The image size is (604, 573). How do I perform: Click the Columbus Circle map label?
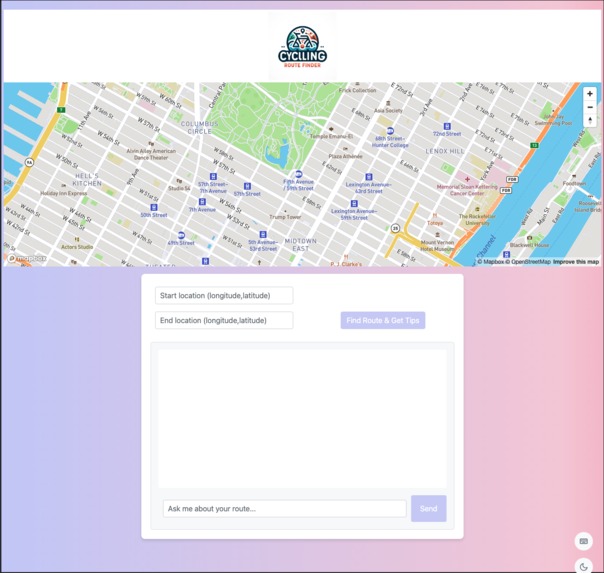tap(200, 127)
